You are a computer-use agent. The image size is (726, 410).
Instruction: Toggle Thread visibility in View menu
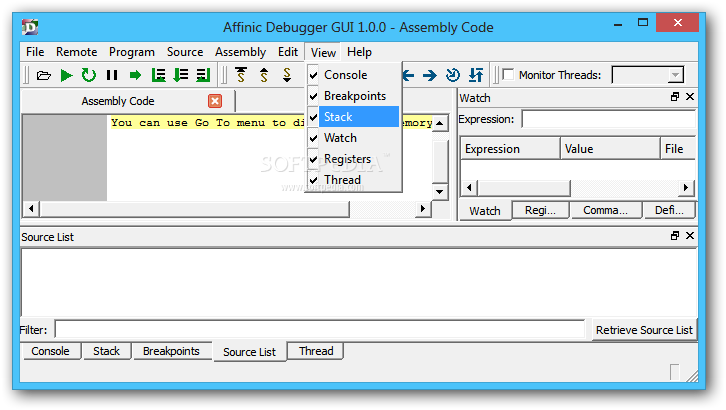coord(354,180)
